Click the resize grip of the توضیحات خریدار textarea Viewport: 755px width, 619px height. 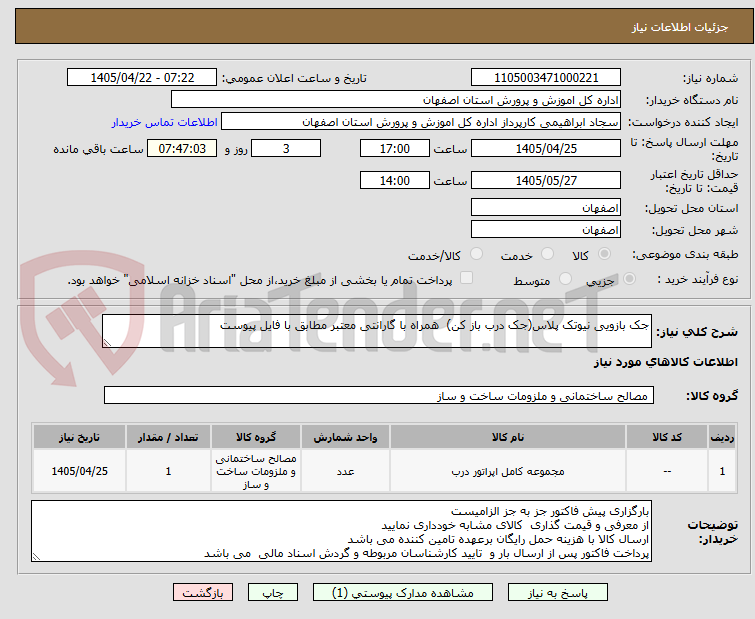[x=37, y=556]
